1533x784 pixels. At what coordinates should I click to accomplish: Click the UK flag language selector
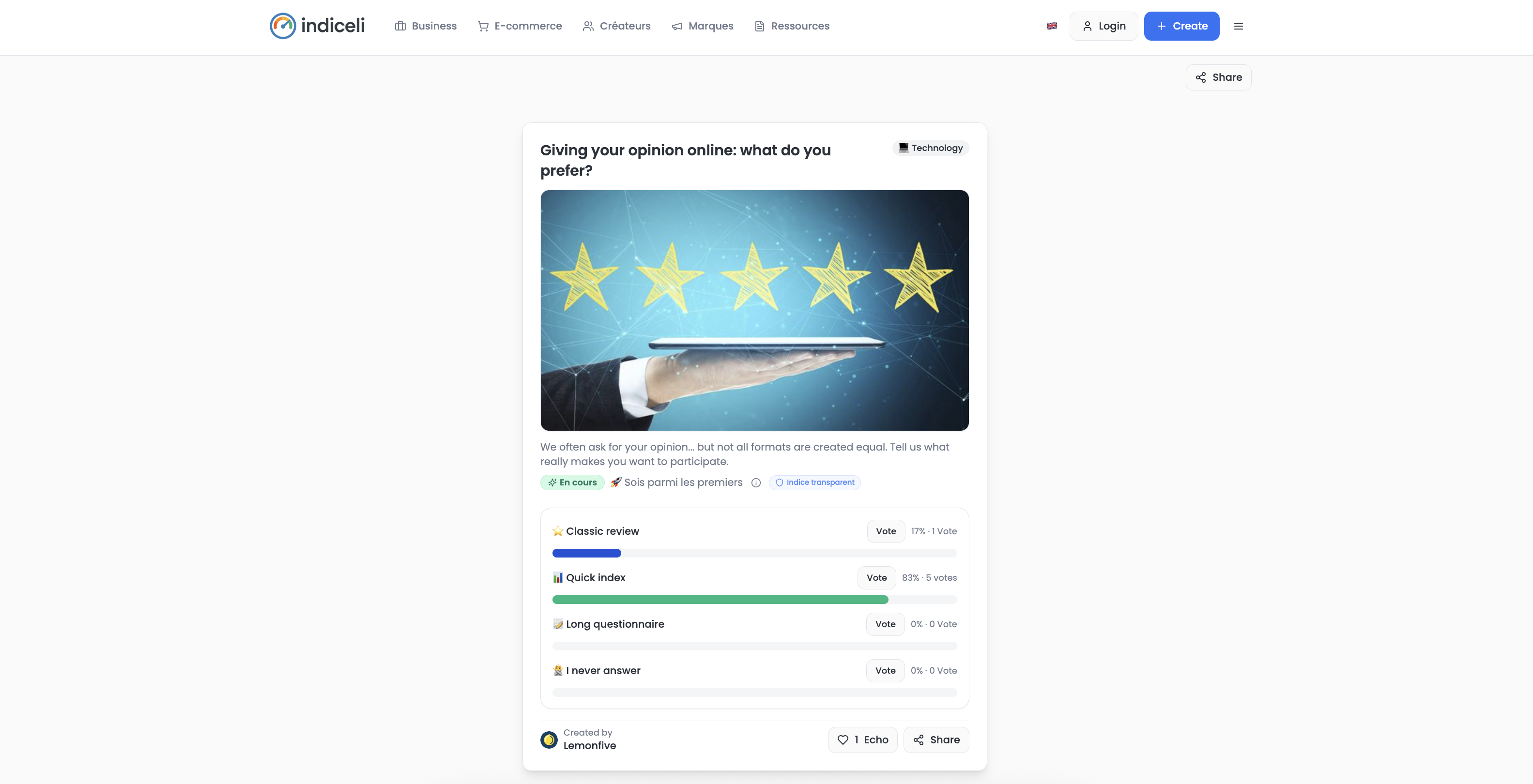pyautogui.click(x=1052, y=26)
